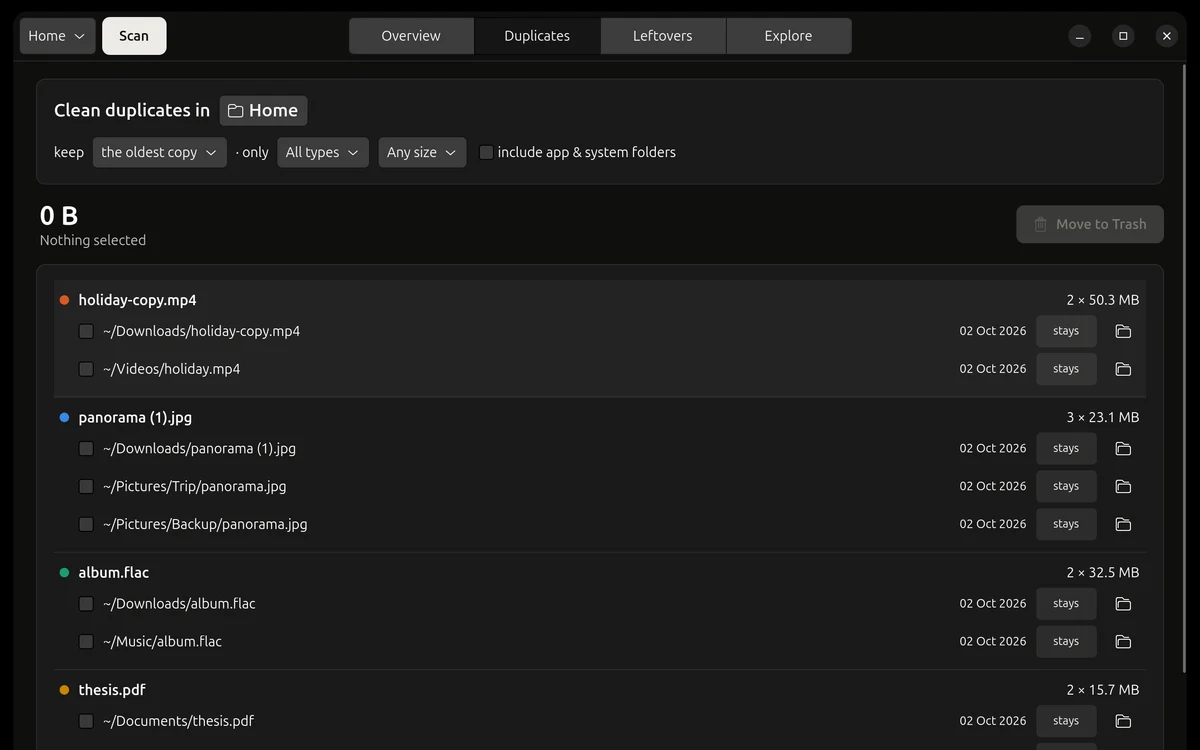Click the 3 × 23.1 MB size label

(1102, 417)
